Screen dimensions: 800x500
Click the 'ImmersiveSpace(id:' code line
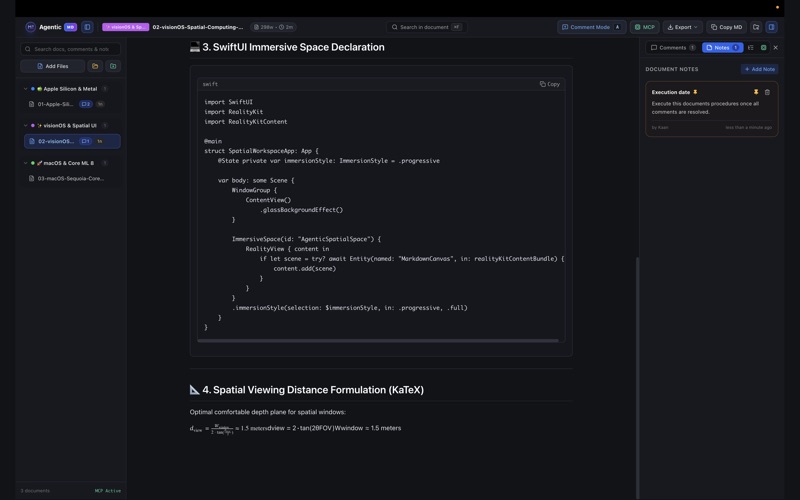click(306, 239)
